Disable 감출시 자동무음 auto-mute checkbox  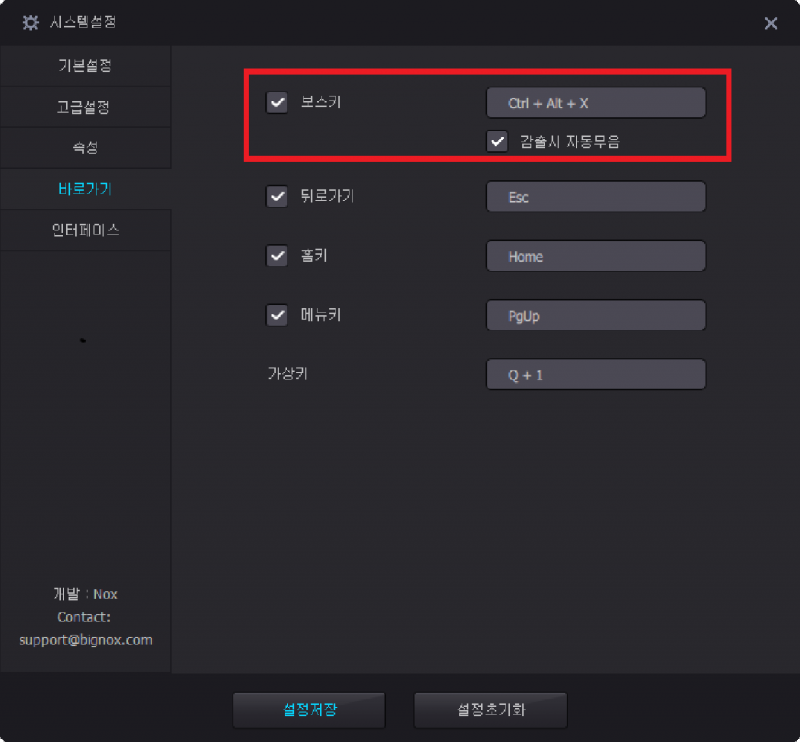pos(497,141)
